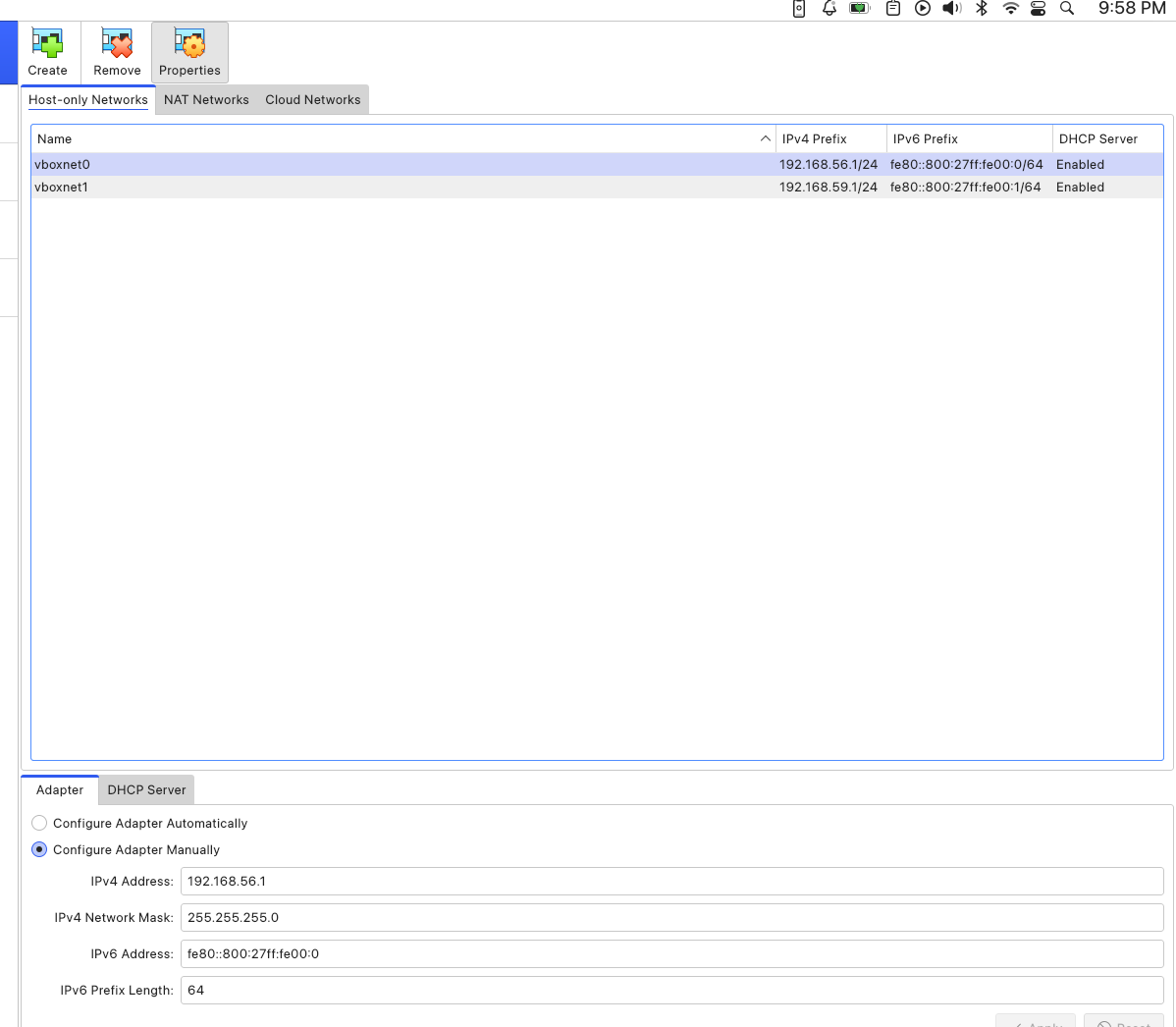Viewport: 1176px width, 1027px height.
Task: Open the Cloud Networks tab
Action: (312, 99)
